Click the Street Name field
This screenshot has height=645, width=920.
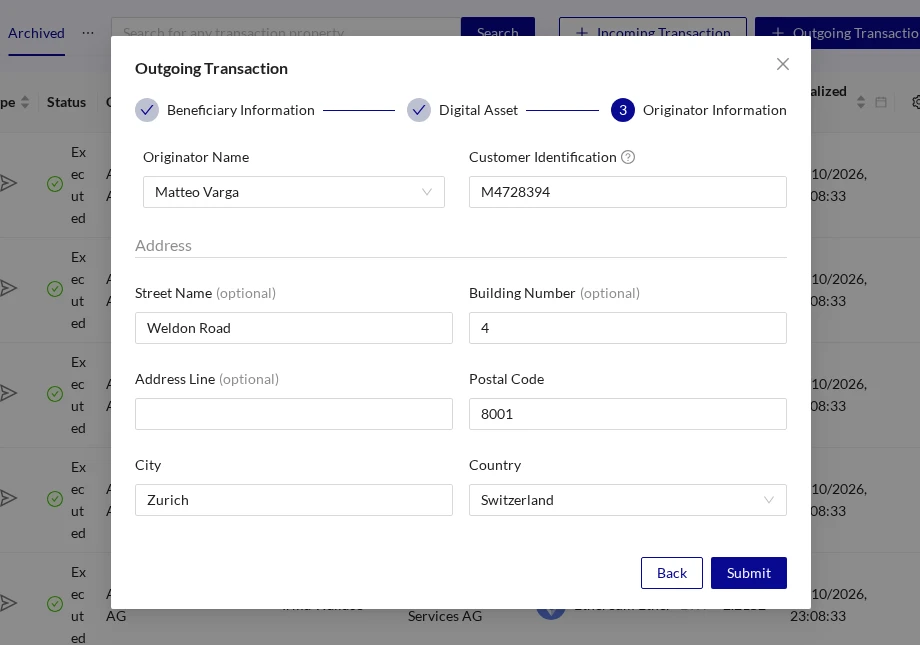pyautogui.click(x=293, y=328)
